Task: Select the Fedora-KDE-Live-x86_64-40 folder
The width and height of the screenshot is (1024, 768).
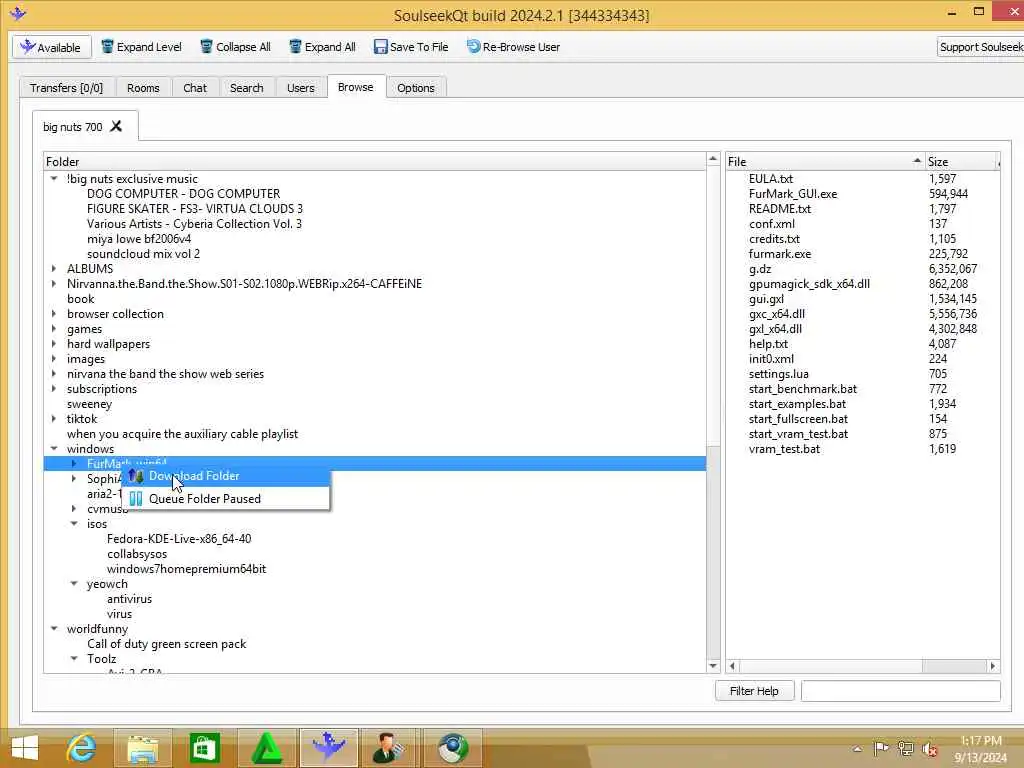Action: click(179, 539)
